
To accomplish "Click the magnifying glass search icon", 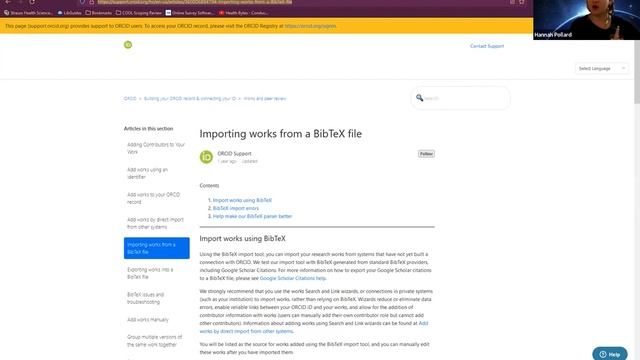I will point(419,98).
